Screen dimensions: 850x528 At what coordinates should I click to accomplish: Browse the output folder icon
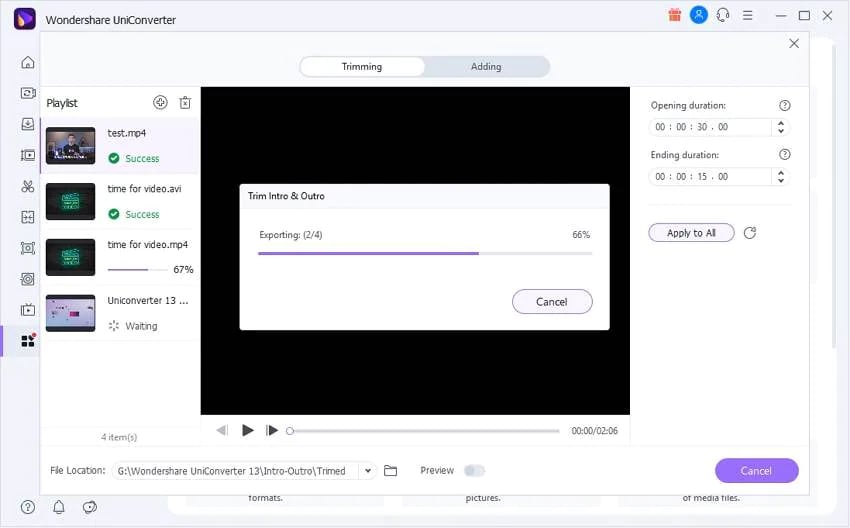(390, 471)
